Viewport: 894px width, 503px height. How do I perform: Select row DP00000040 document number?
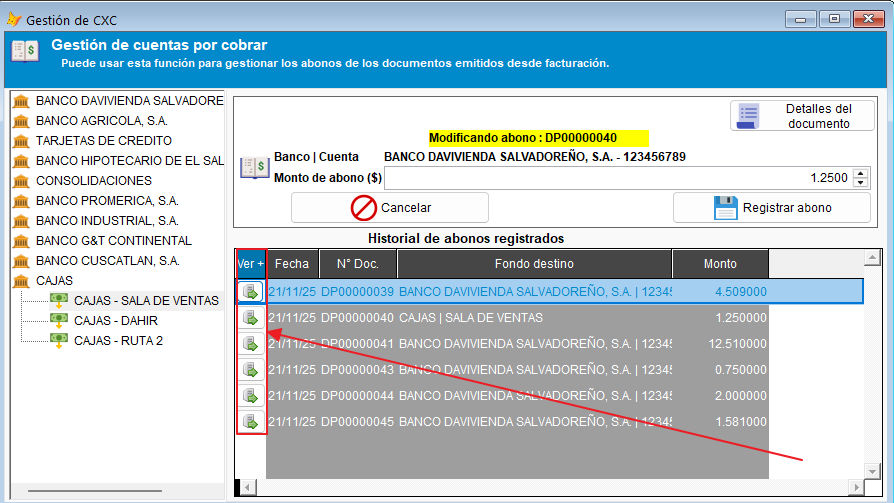(x=357, y=318)
